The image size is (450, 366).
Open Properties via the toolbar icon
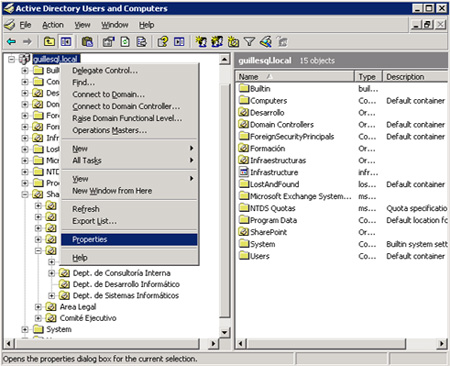coord(108,42)
